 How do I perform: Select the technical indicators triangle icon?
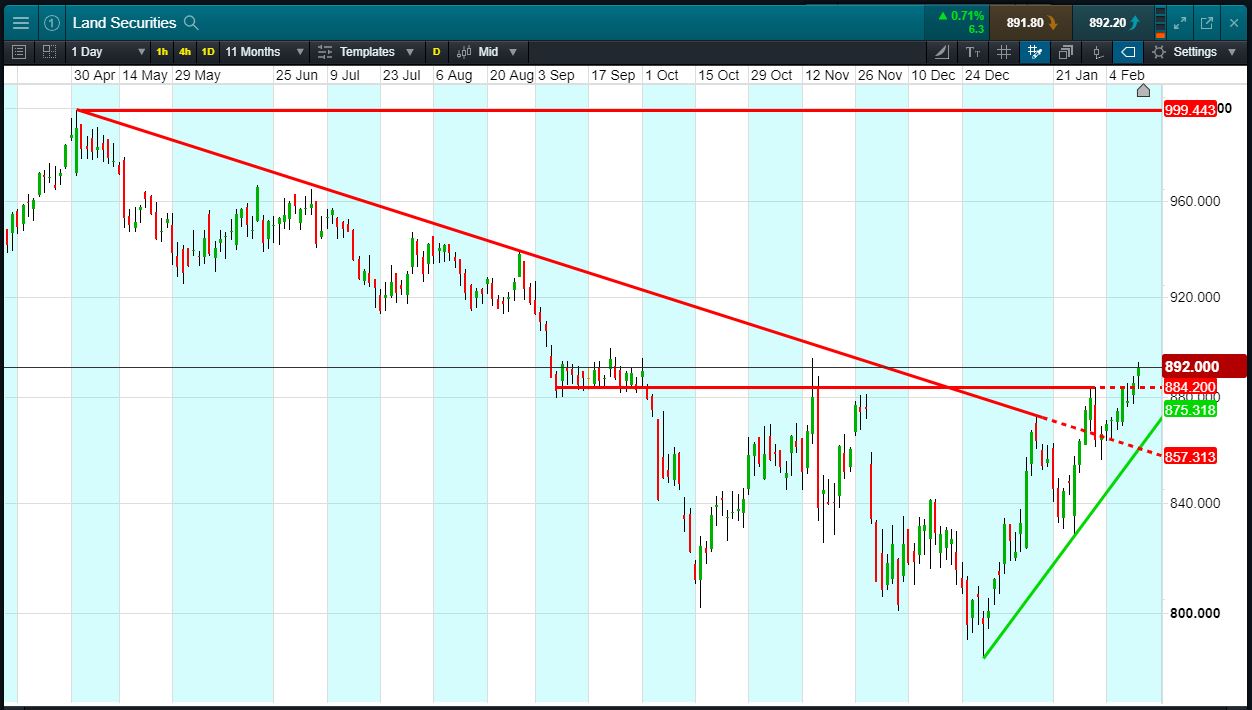942,51
